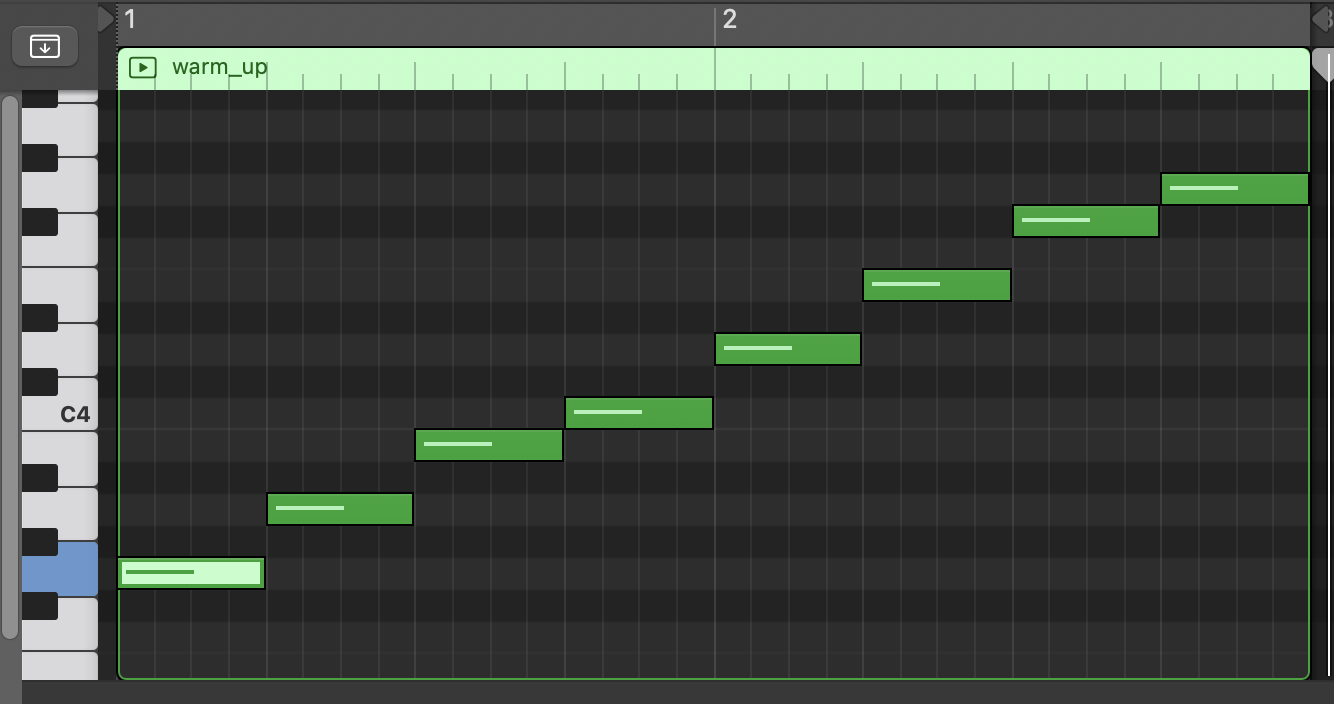Click the play icon on warm_up region

pos(143,68)
